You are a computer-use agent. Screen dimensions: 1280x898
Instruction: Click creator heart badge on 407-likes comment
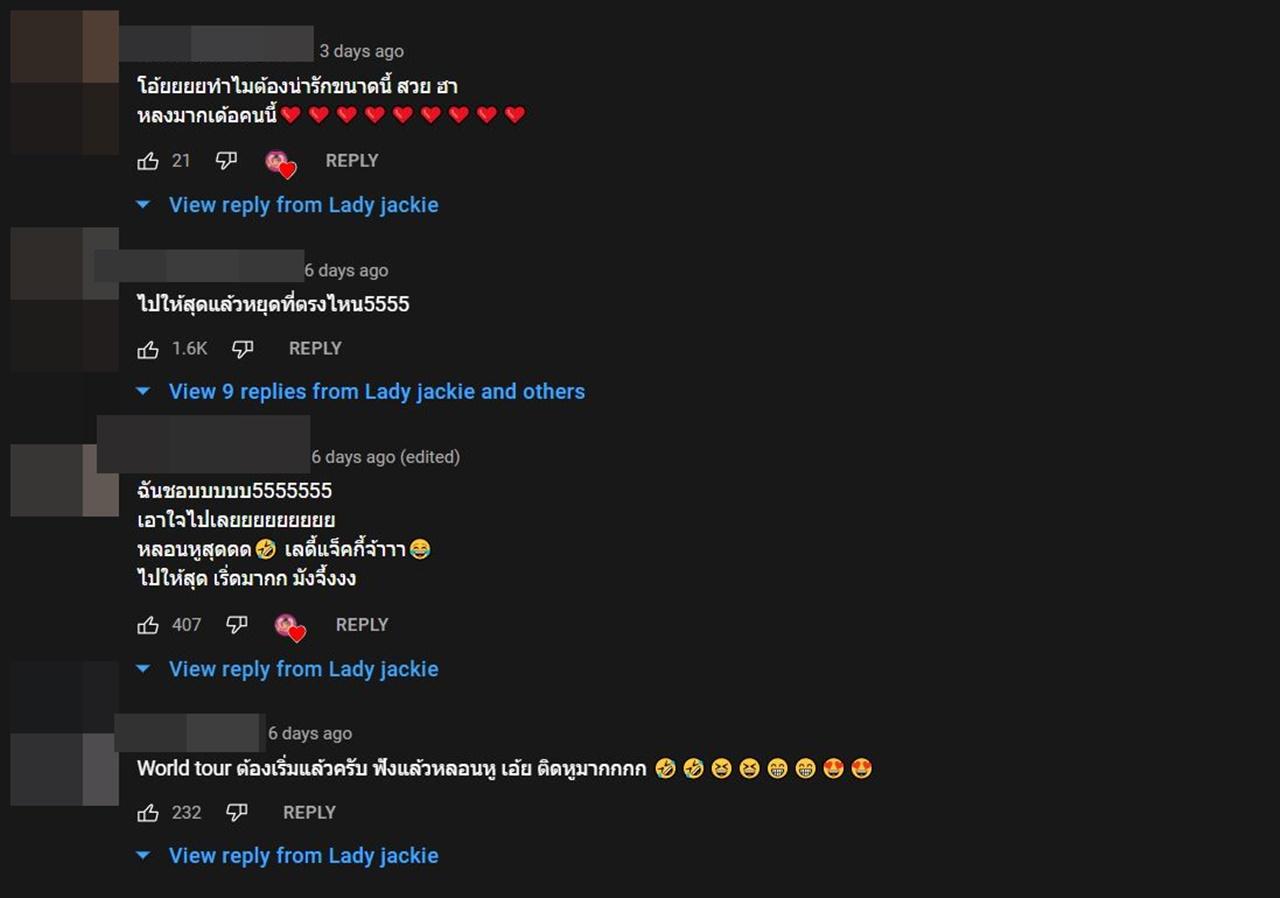click(x=290, y=628)
